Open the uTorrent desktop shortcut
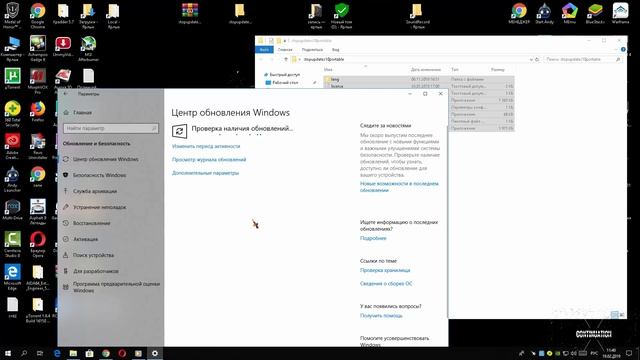 coord(12,79)
